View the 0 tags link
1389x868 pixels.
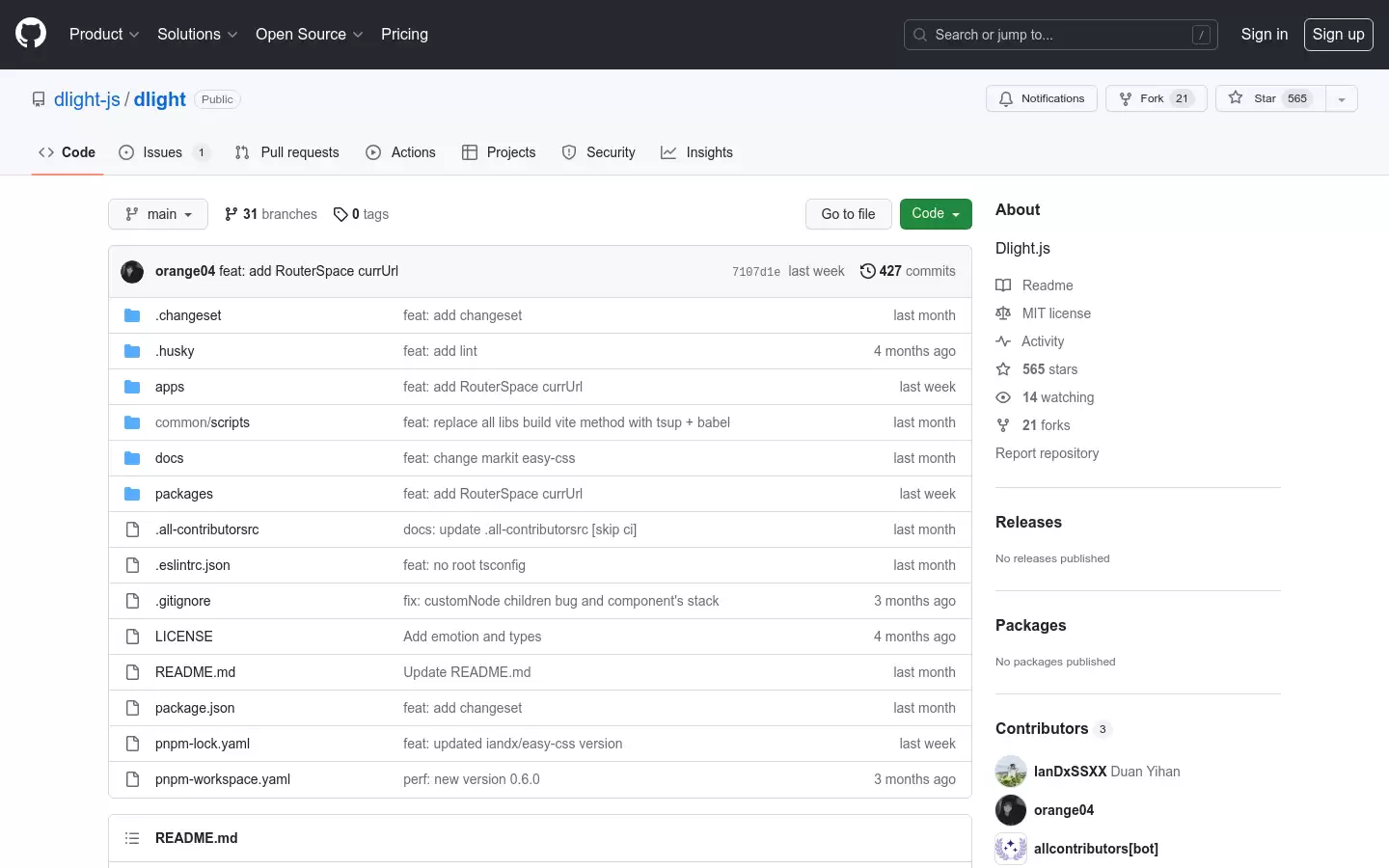361,214
